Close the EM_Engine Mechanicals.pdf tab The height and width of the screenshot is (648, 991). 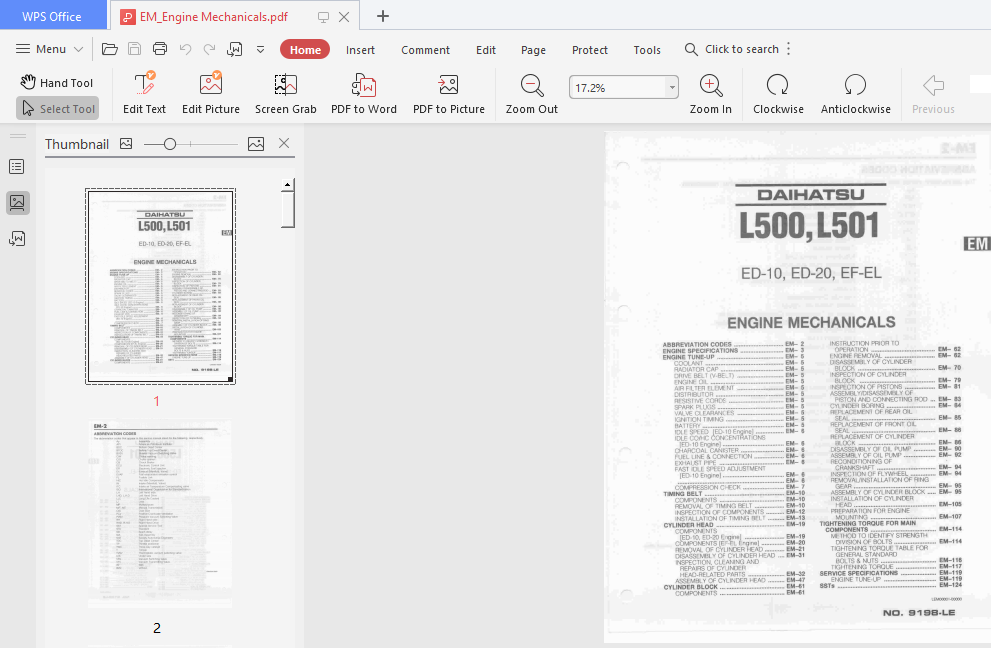click(344, 17)
